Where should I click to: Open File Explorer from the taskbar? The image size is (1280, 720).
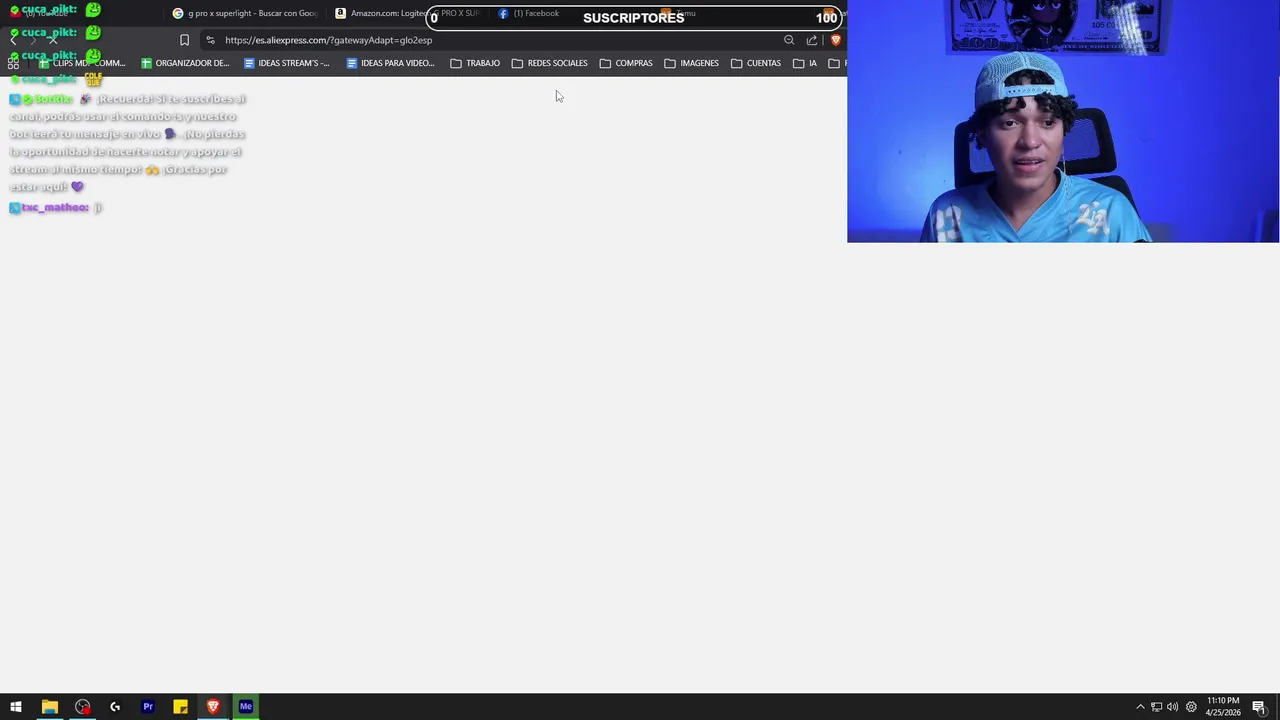[49, 707]
